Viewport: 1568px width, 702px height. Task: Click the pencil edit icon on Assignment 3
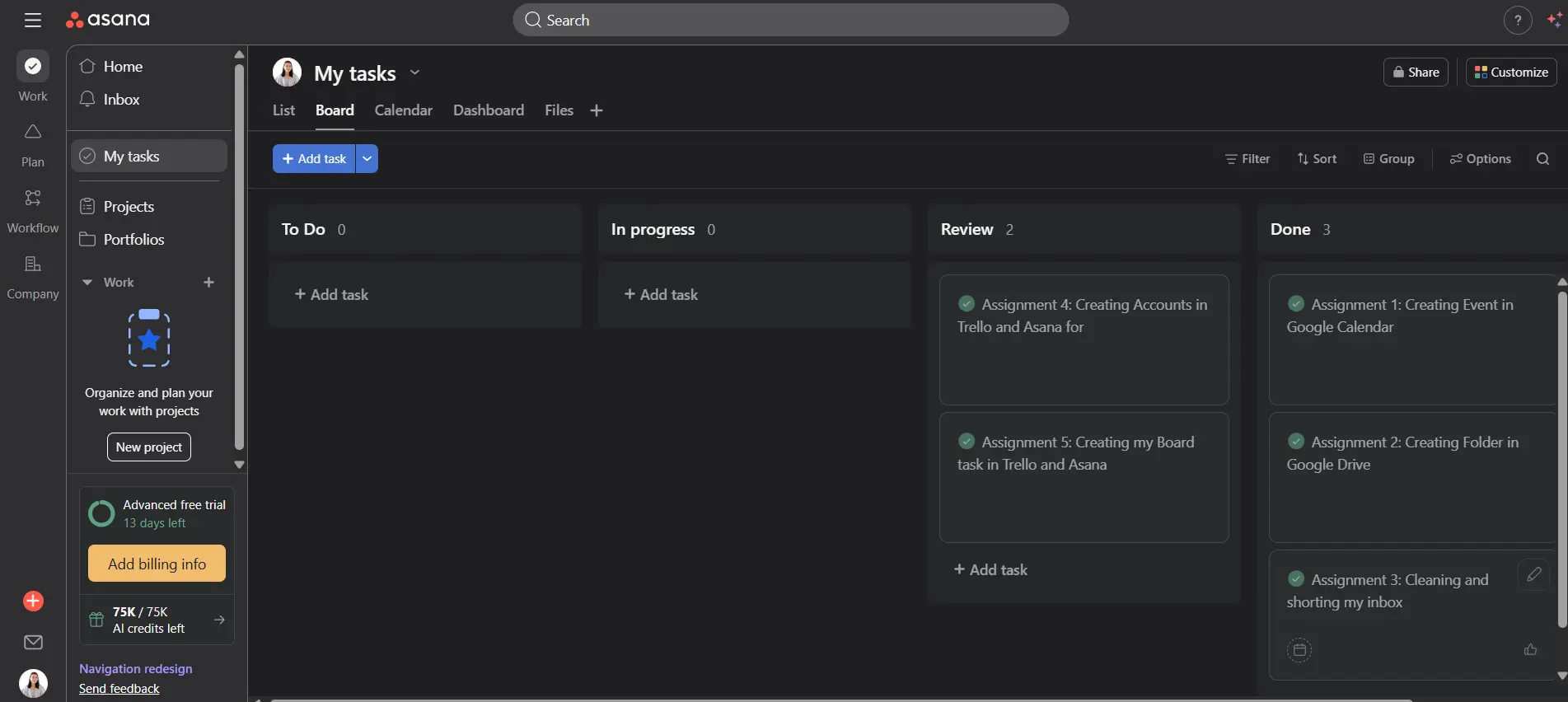[x=1533, y=574]
